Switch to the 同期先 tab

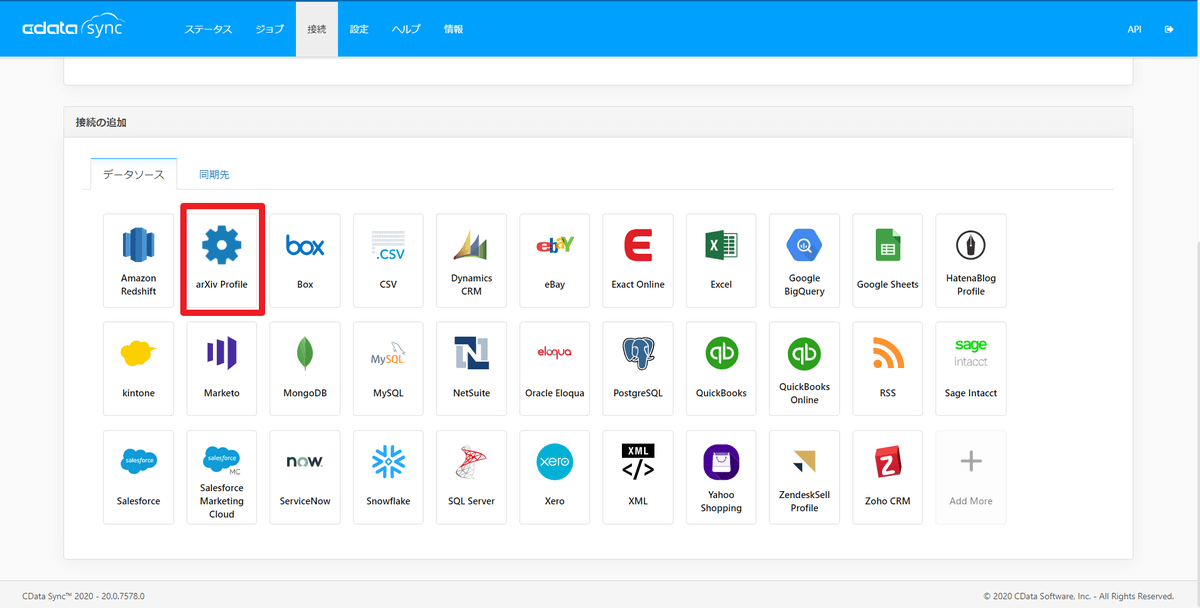(x=214, y=174)
